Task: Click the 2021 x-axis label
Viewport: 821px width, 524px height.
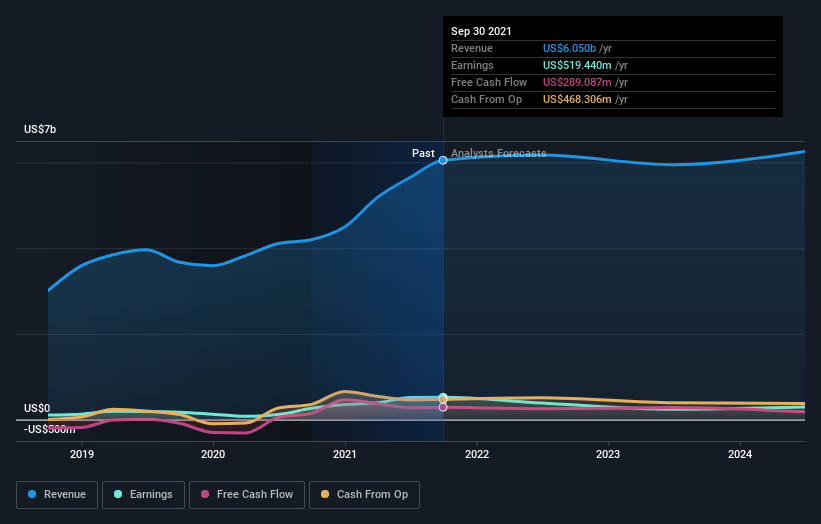Action: (345, 454)
